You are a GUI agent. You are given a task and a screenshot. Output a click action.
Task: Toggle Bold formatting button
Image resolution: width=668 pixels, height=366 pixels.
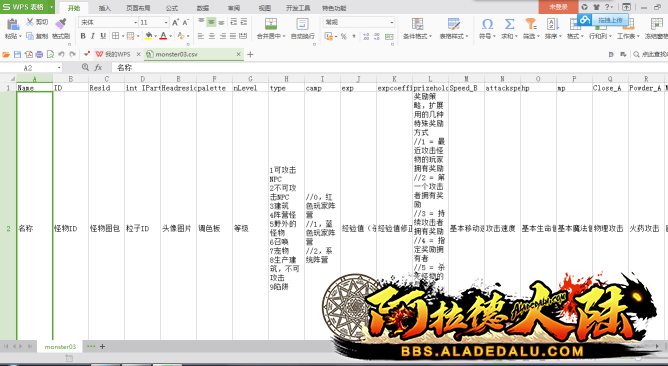coord(83,36)
